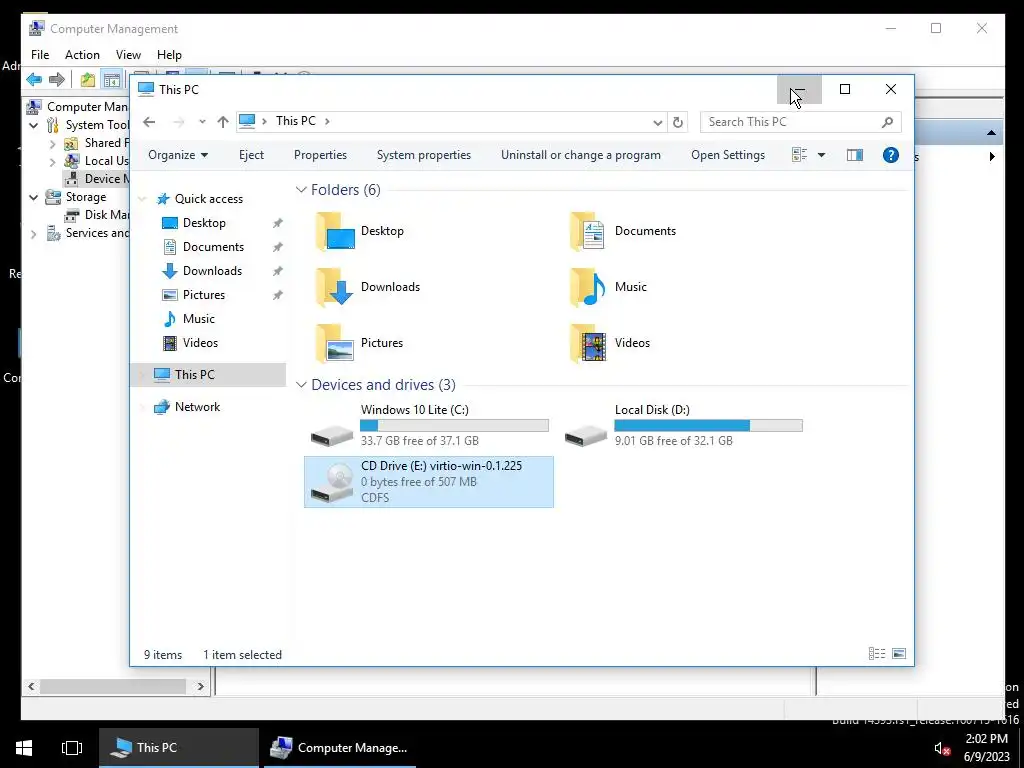1024x768 pixels.
Task: Click Eject in Explorer toolbar
Action: (251, 155)
